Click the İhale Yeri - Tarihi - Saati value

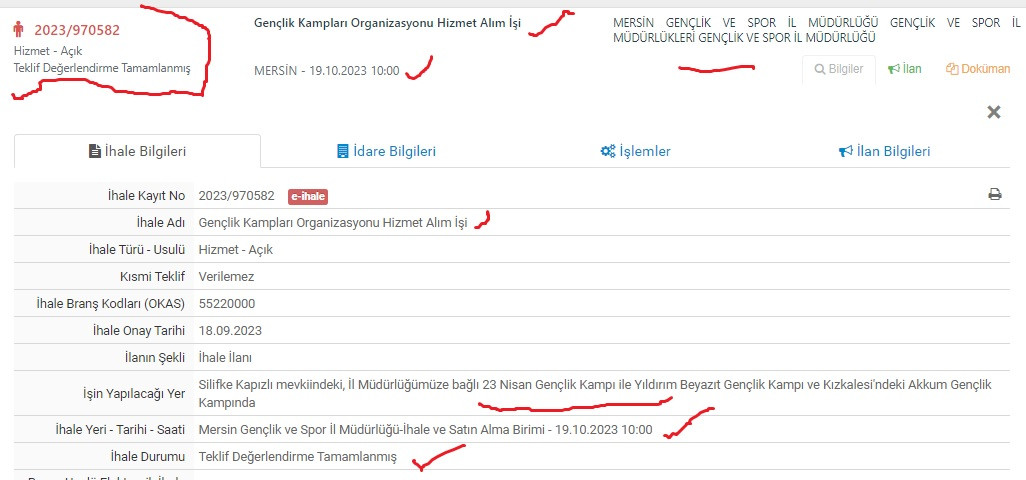tap(425, 430)
